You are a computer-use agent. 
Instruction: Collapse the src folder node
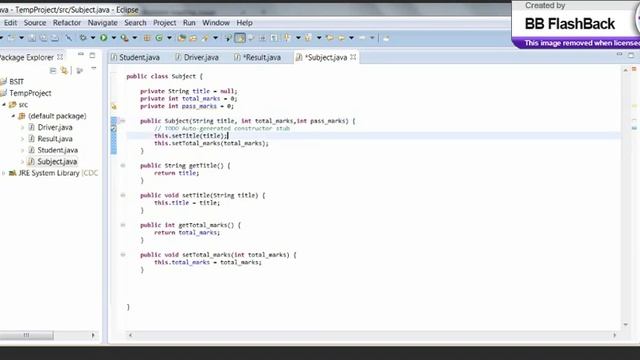[4, 104]
